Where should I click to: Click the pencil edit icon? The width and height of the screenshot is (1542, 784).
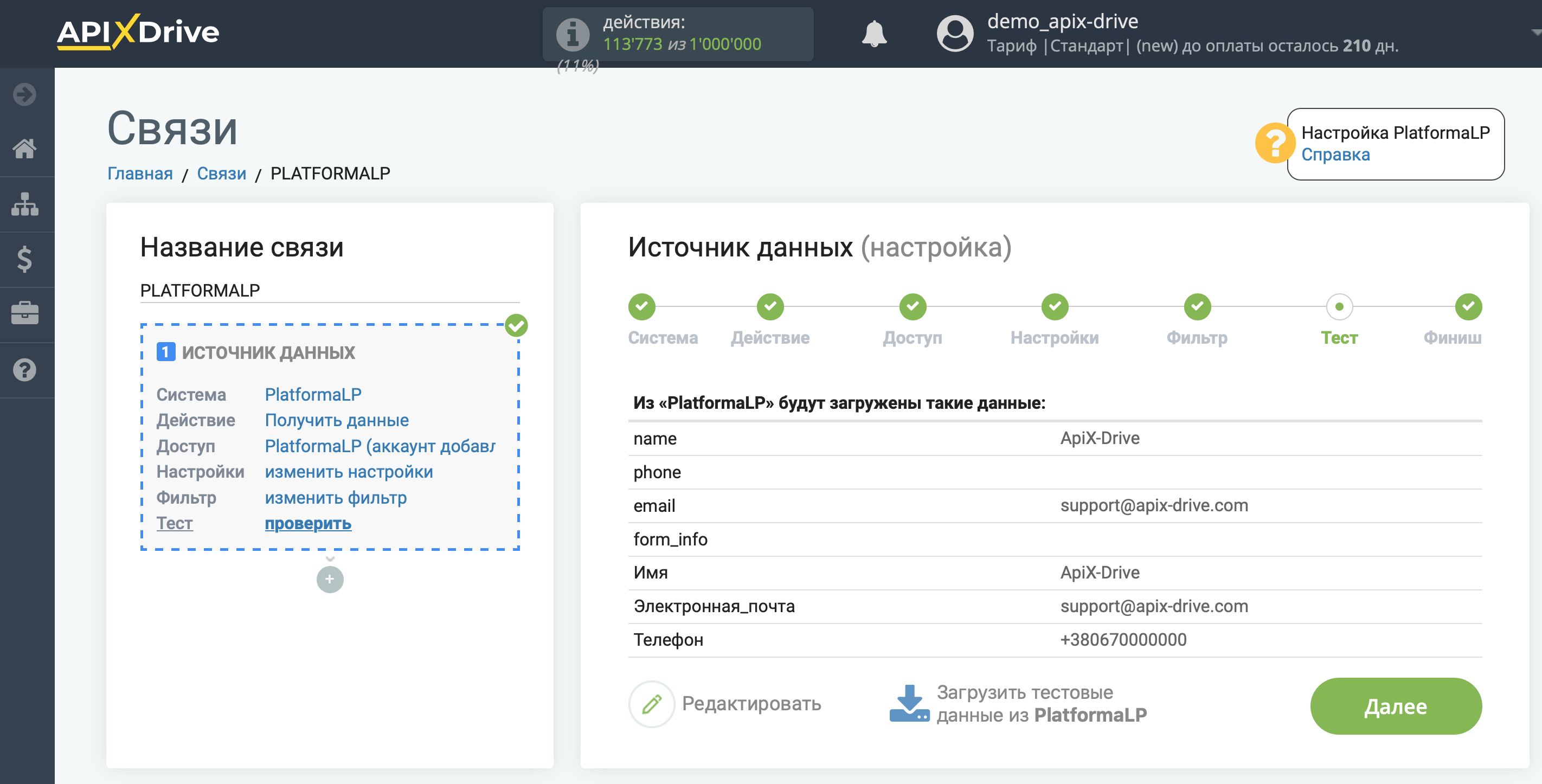(652, 704)
